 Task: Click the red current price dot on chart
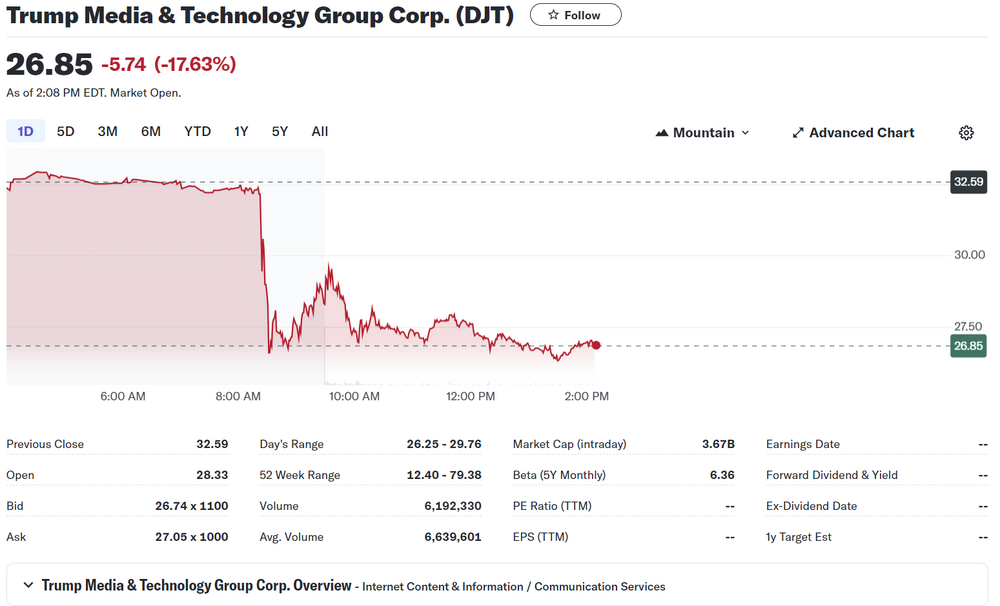[596, 345]
